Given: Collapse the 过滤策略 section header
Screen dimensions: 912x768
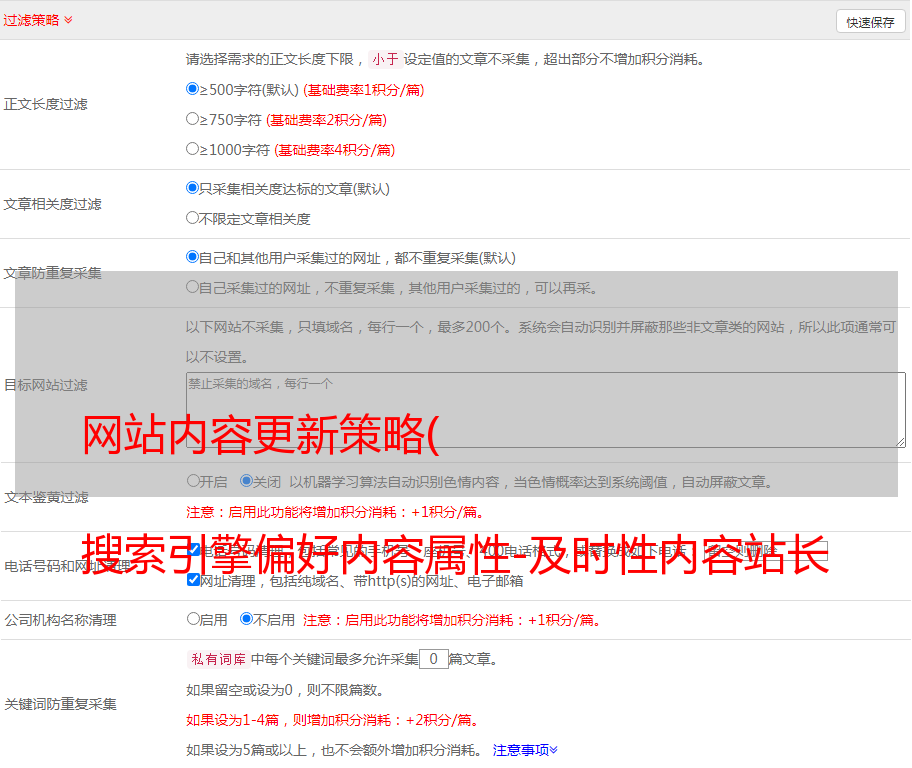Looking at the screenshot, I should tap(38, 20).
